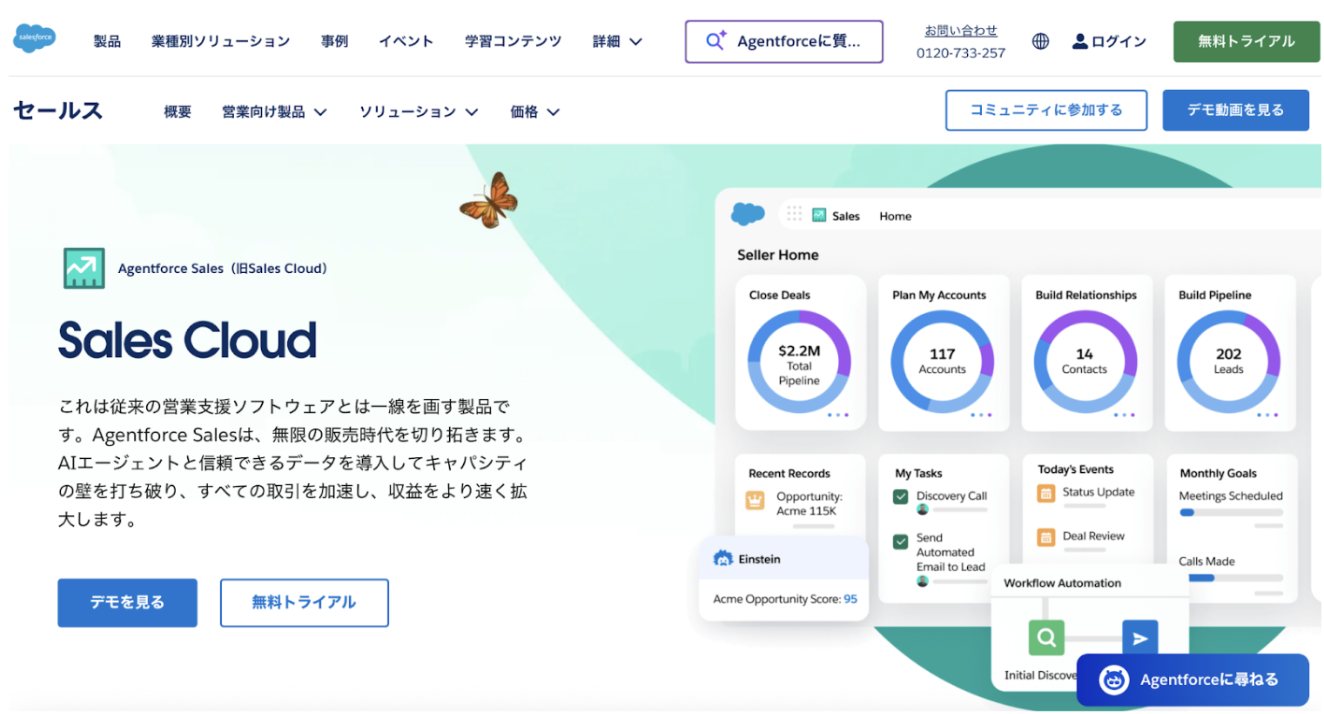This screenshot has width=1324, height=714.
Task: Toggle the Discovery Call task checkbox
Action: tap(900, 496)
